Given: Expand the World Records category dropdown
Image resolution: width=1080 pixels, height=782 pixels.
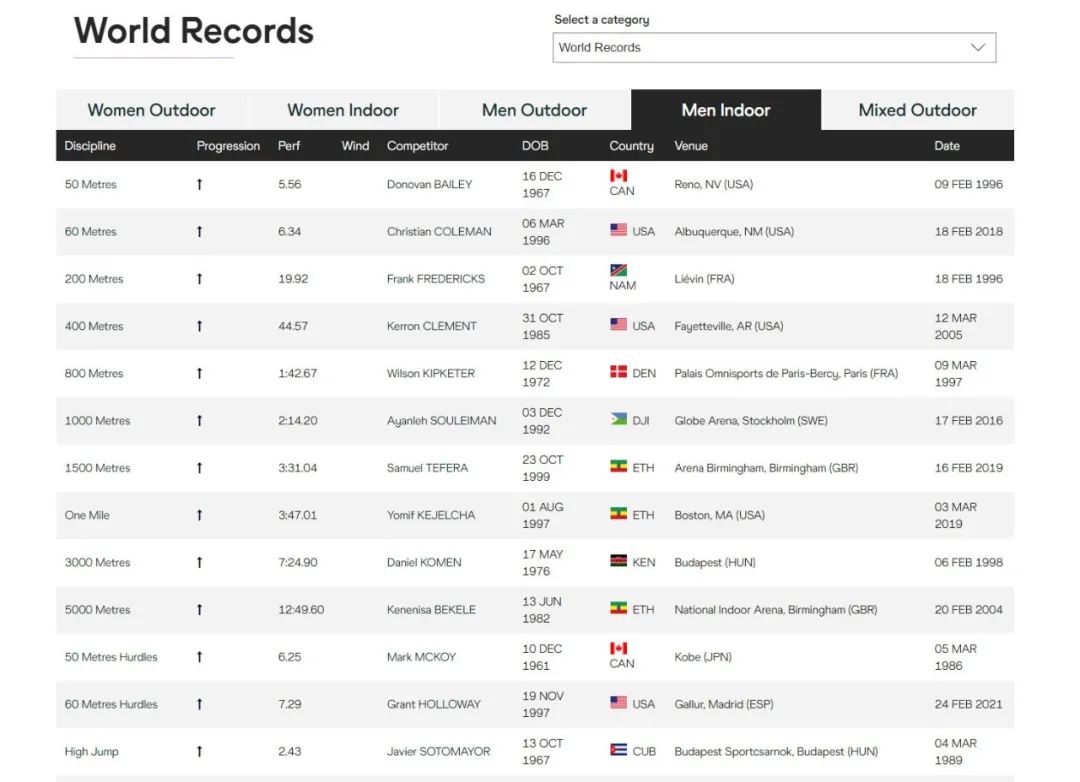Looking at the screenshot, I should tap(773, 47).
